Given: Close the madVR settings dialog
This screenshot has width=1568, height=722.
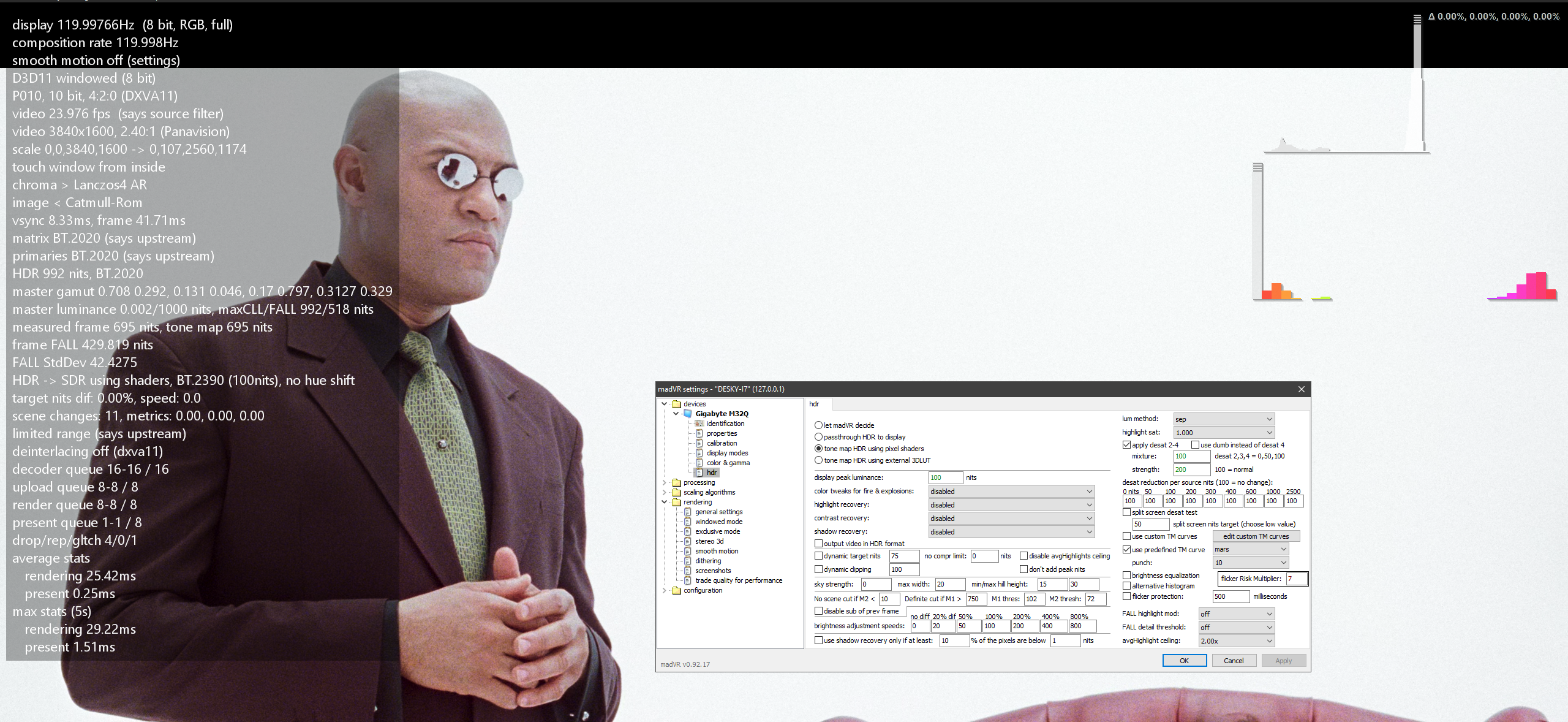Looking at the screenshot, I should [1302, 389].
